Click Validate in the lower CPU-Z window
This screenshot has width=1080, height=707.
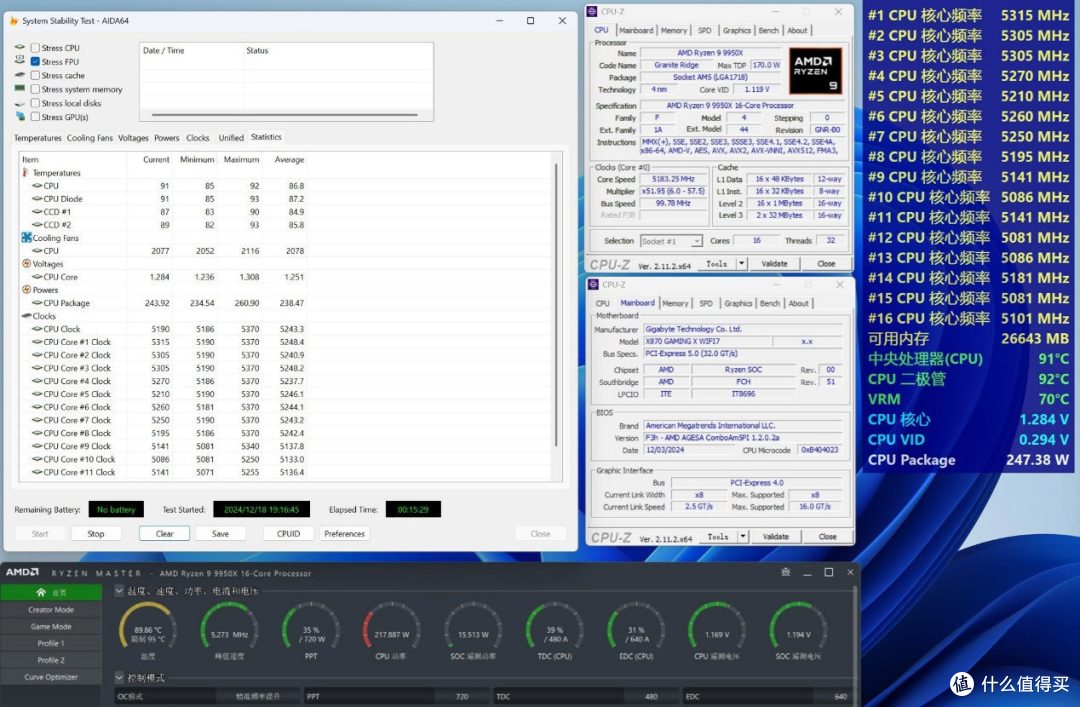(x=776, y=537)
